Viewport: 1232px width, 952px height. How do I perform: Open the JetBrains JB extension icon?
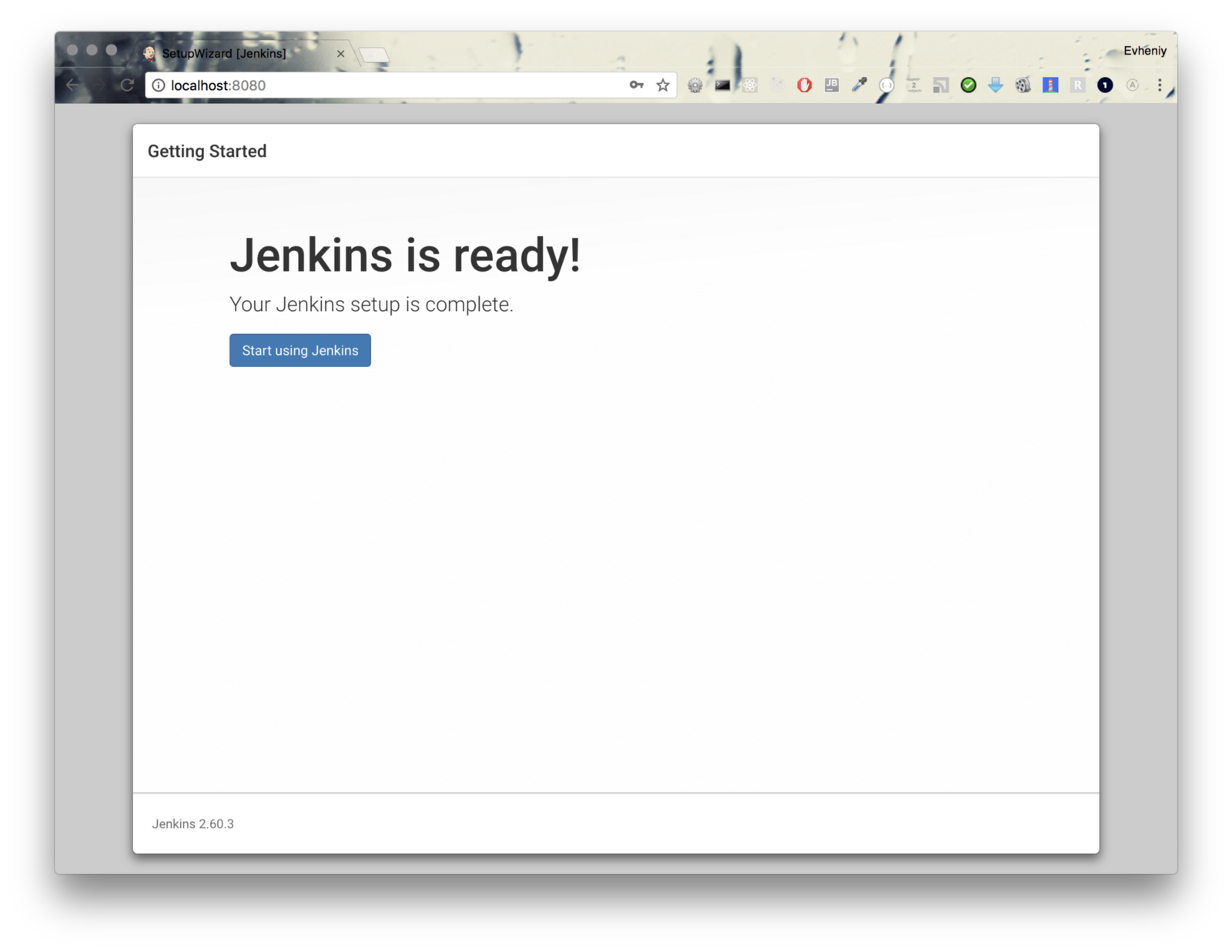point(832,85)
